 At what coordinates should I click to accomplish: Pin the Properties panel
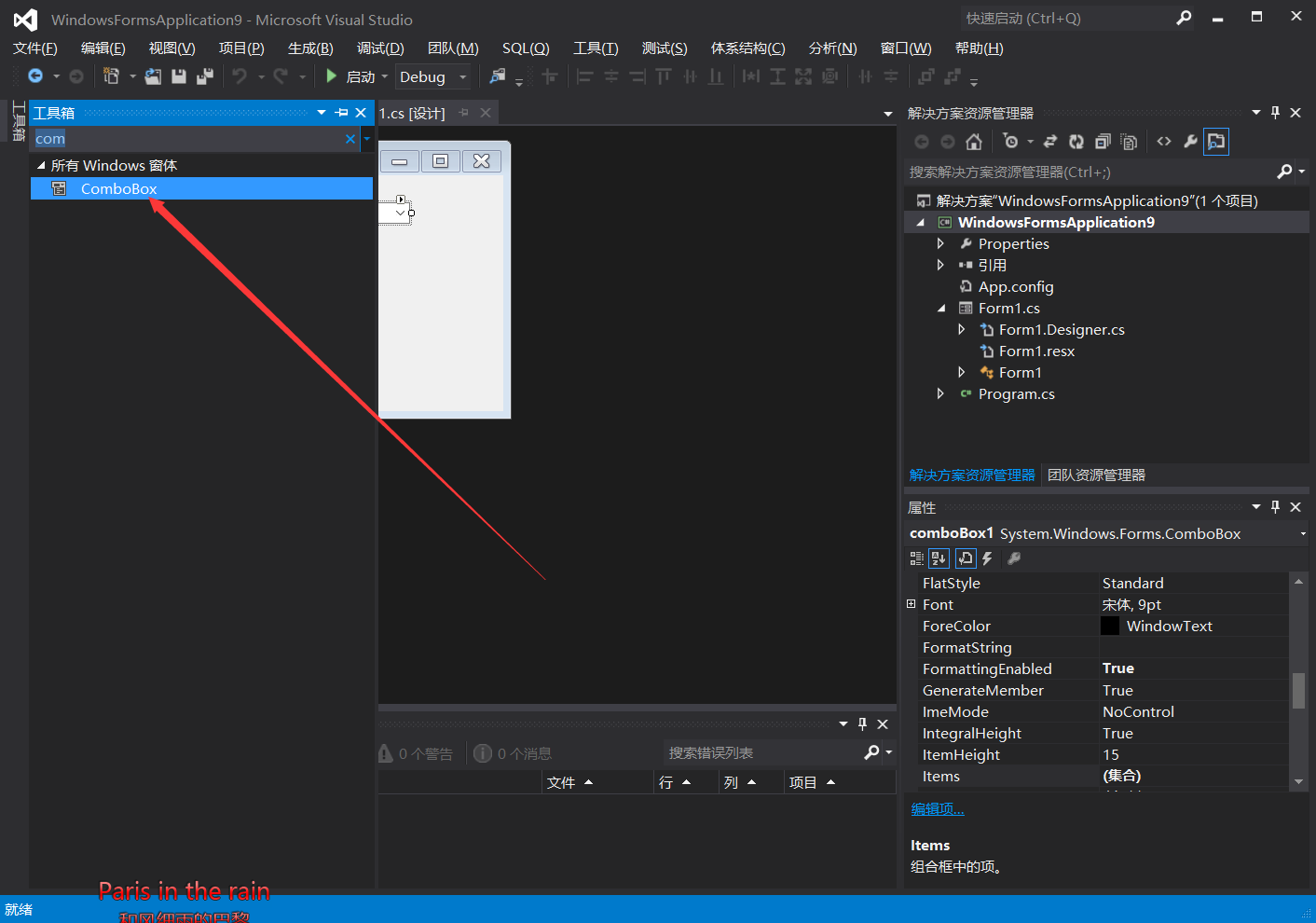point(1276,507)
